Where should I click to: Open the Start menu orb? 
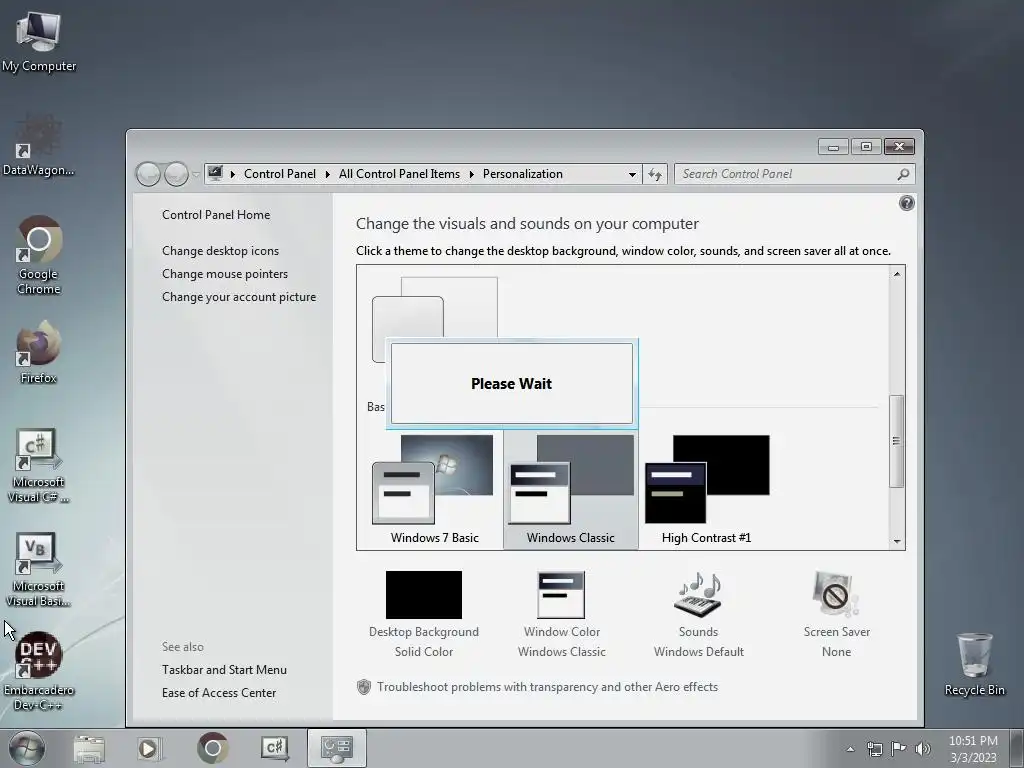(27, 748)
